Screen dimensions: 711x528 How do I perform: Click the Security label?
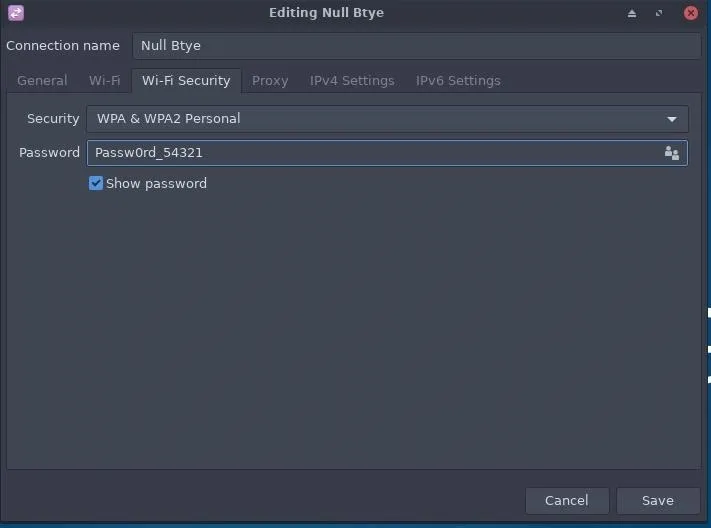tap(53, 118)
